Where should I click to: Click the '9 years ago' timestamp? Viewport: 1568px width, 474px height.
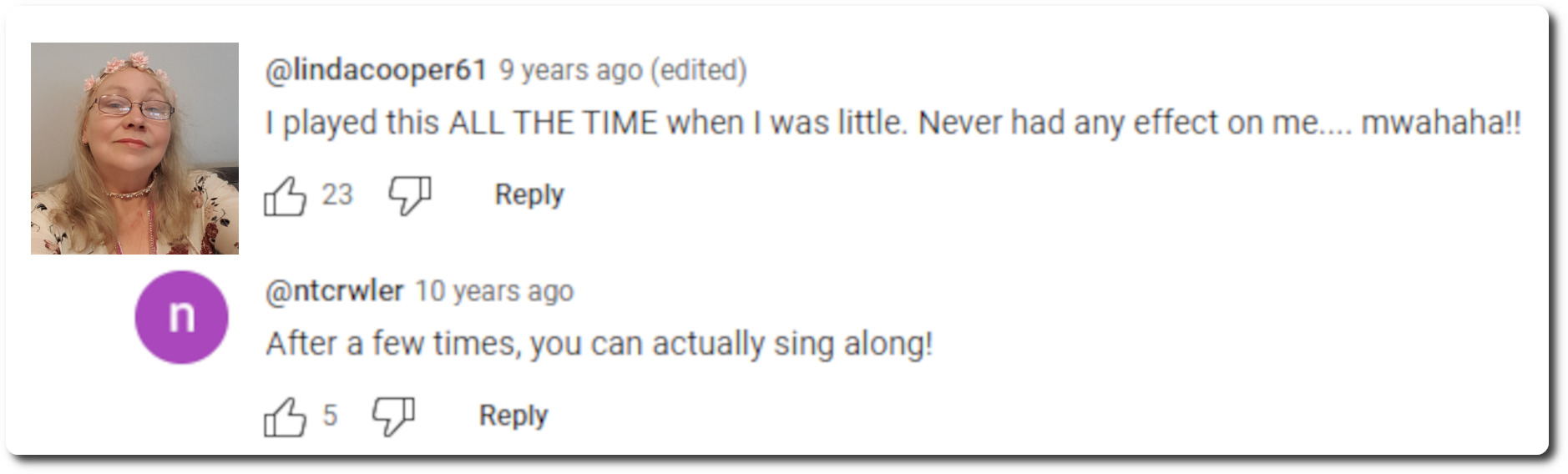(x=571, y=70)
